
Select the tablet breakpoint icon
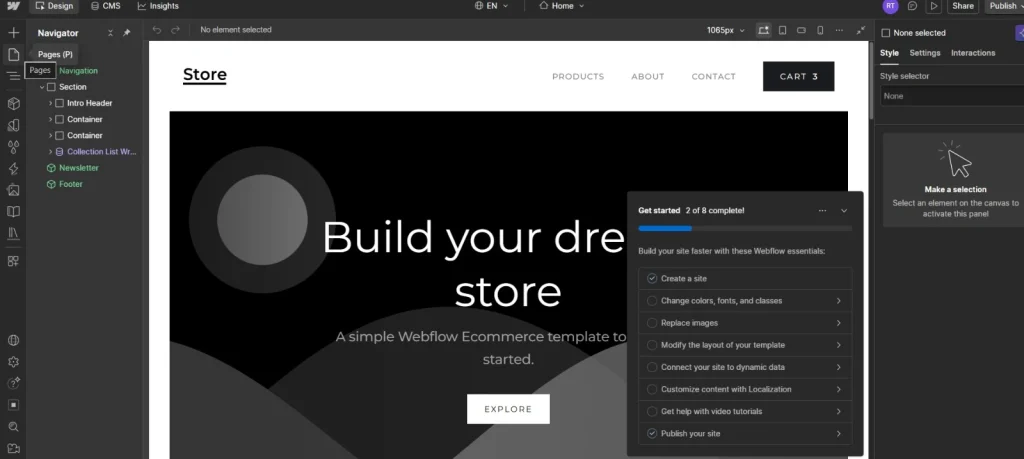[x=782, y=30]
